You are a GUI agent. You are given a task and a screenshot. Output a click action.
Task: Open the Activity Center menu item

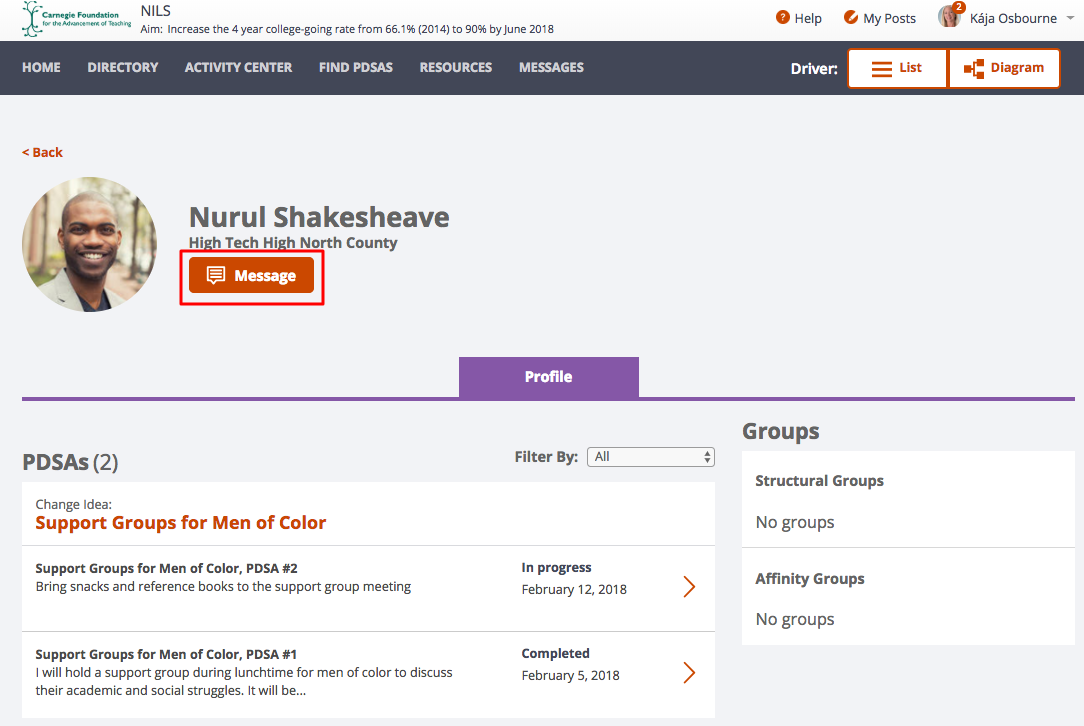tap(238, 68)
